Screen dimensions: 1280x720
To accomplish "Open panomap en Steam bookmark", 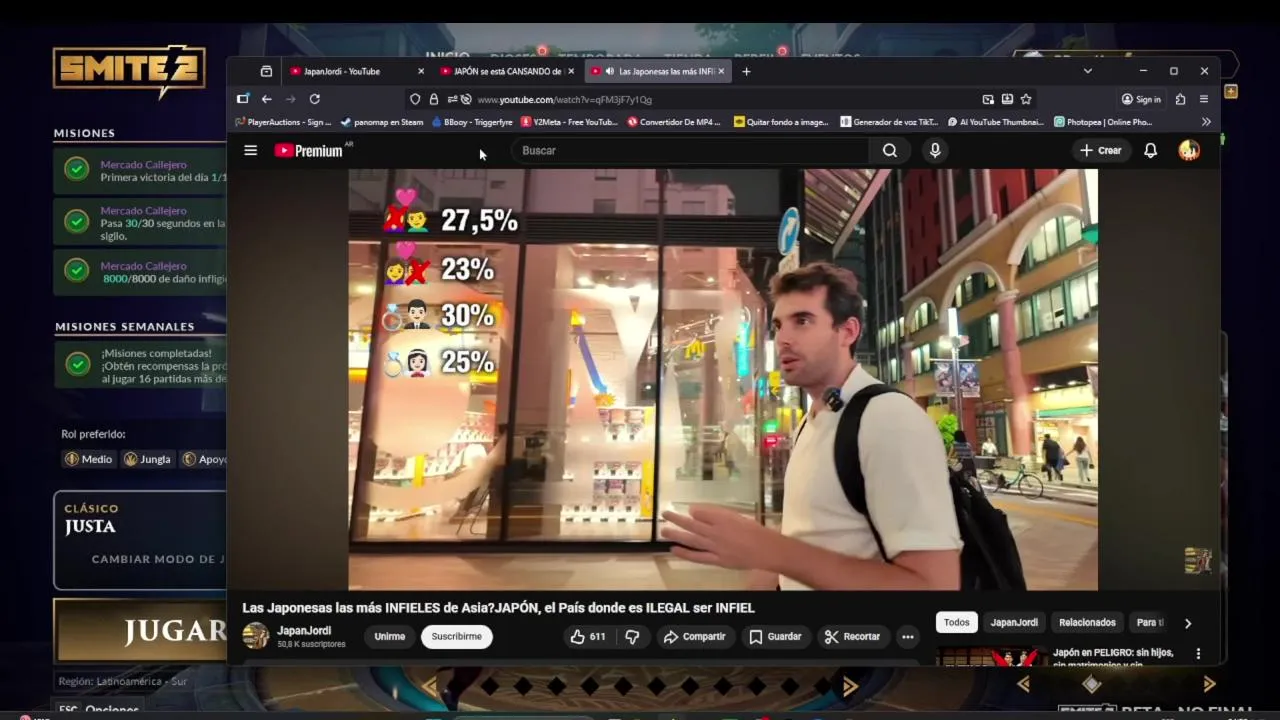I will click(x=382, y=122).
